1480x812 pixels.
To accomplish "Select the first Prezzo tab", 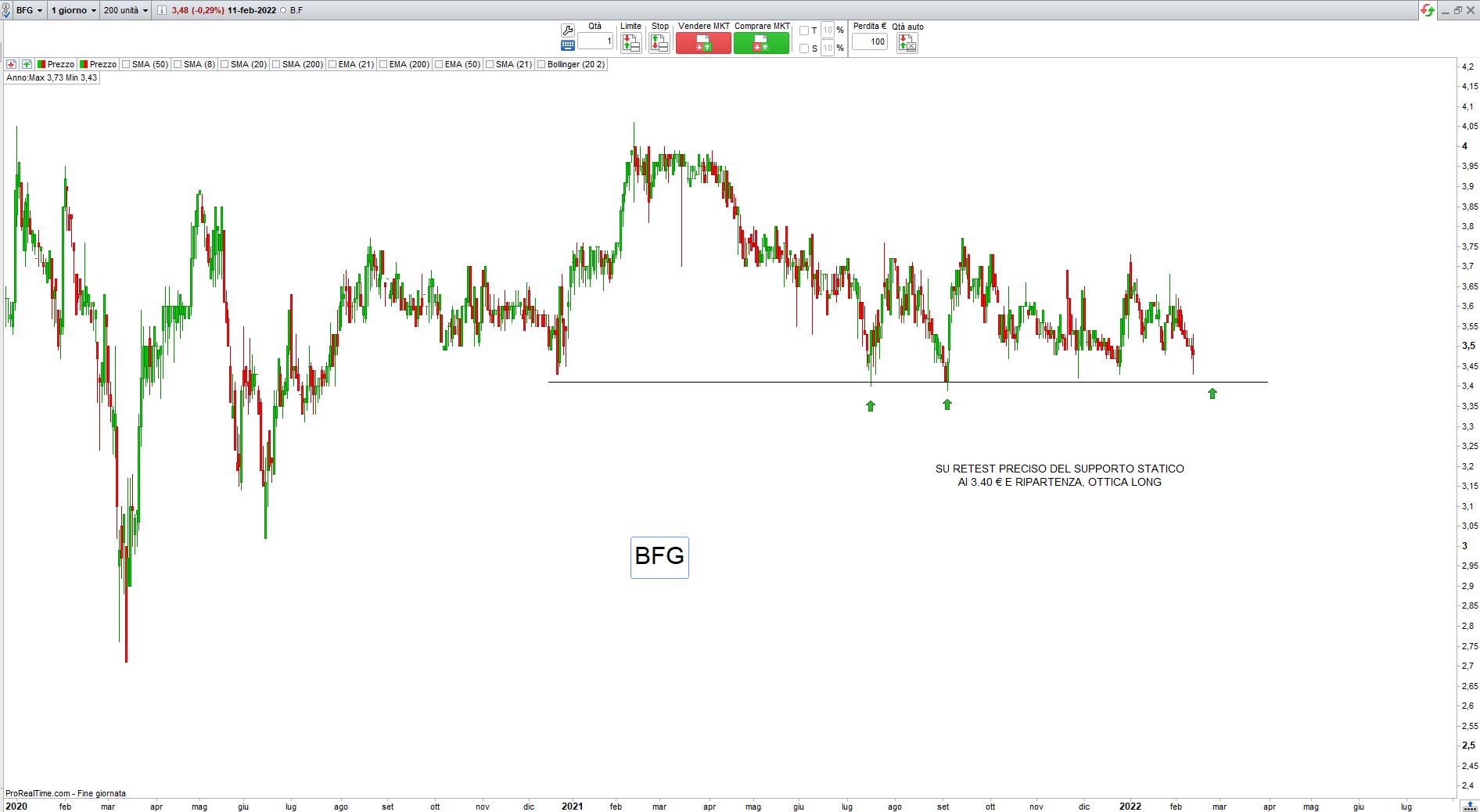I will 56,64.
